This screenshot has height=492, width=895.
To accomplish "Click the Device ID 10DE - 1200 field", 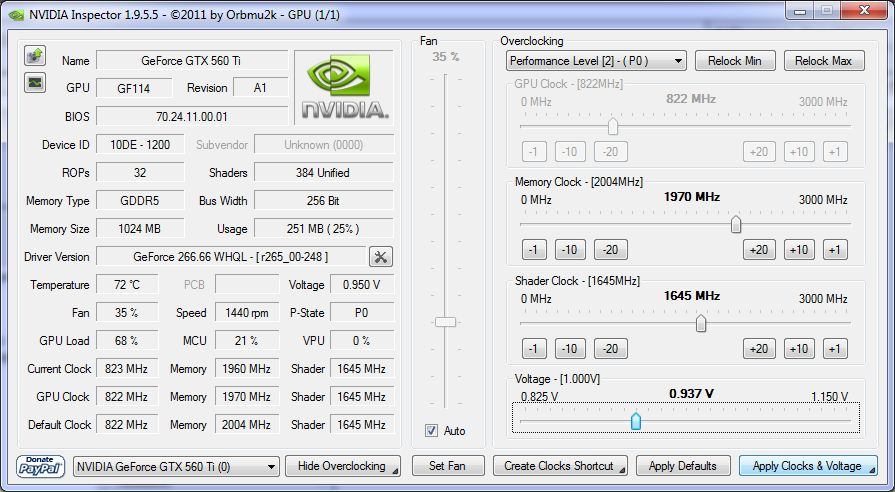I will tap(140, 144).
